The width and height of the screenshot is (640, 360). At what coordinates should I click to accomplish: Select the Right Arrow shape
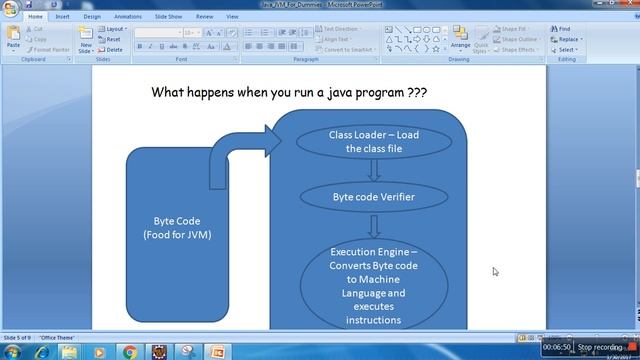coord(417,39)
